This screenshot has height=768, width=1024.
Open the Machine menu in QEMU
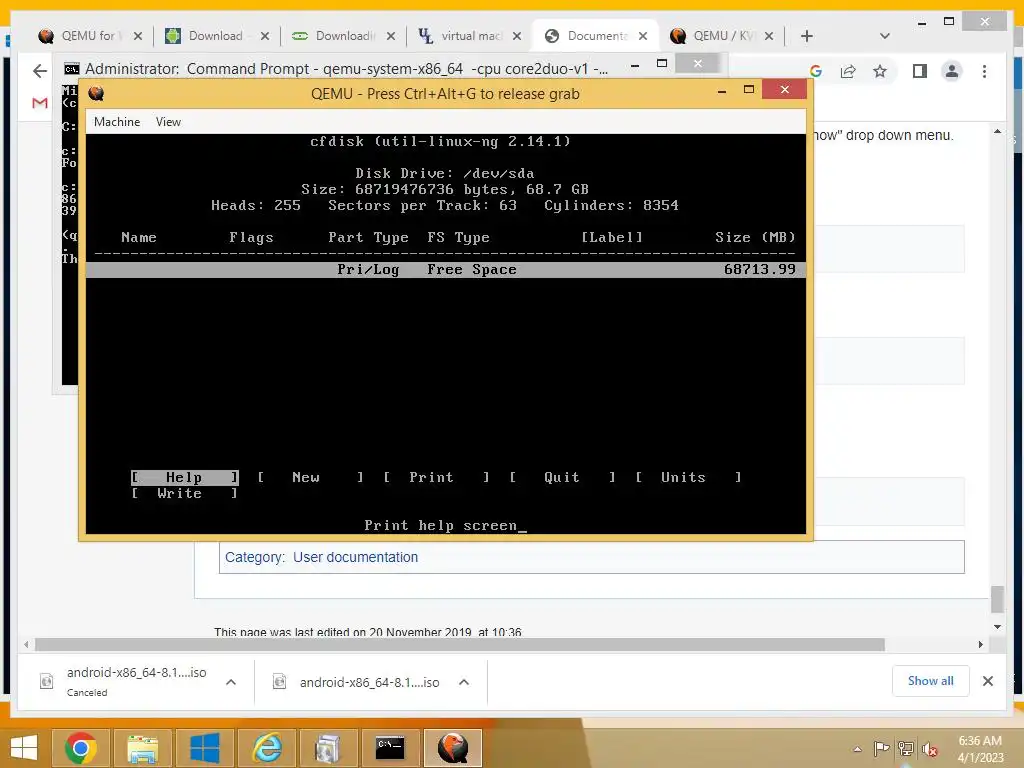(117, 122)
